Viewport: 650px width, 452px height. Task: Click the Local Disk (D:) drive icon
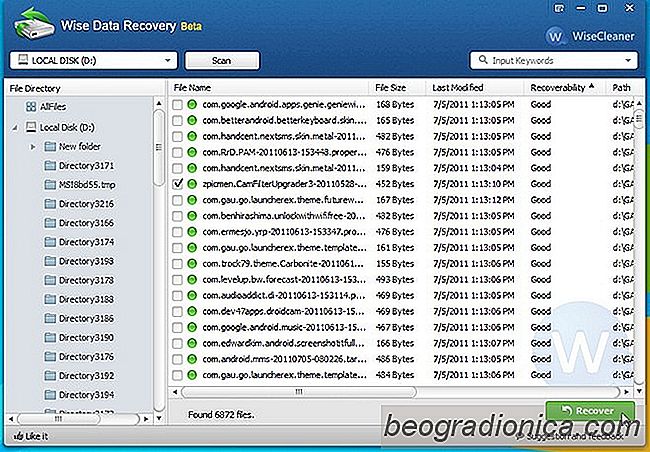(31, 127)
